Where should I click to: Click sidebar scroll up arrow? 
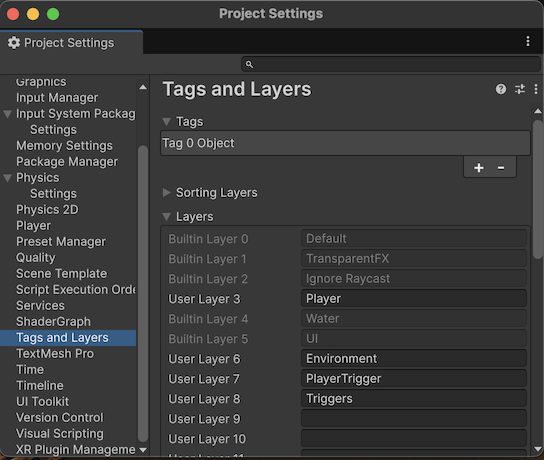[x=143, y=87]
